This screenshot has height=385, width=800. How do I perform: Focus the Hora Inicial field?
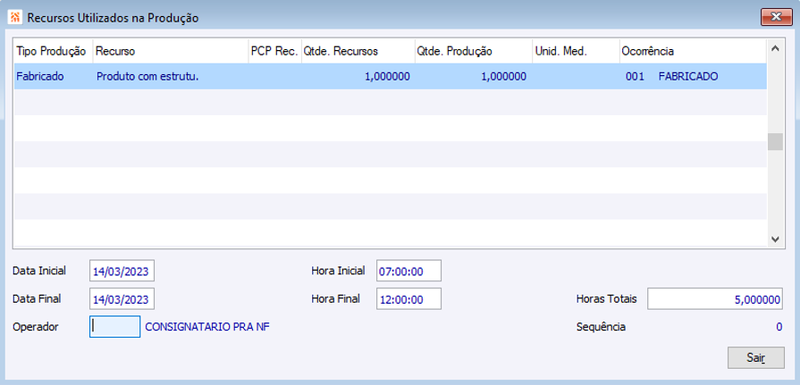click(409, 271)
